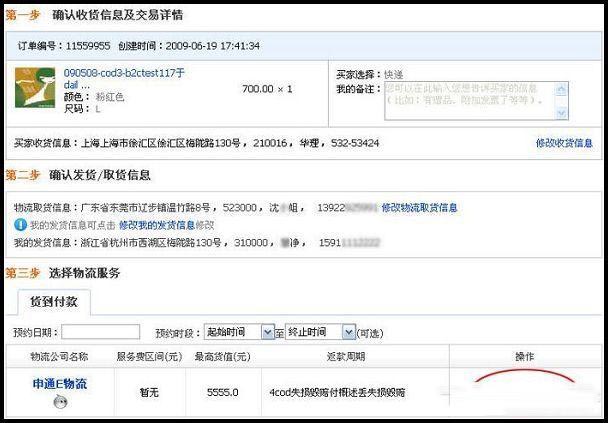Click 修改我的发货信息 link
This screenshot has width=608, height=423.
[x=157, y=225]
